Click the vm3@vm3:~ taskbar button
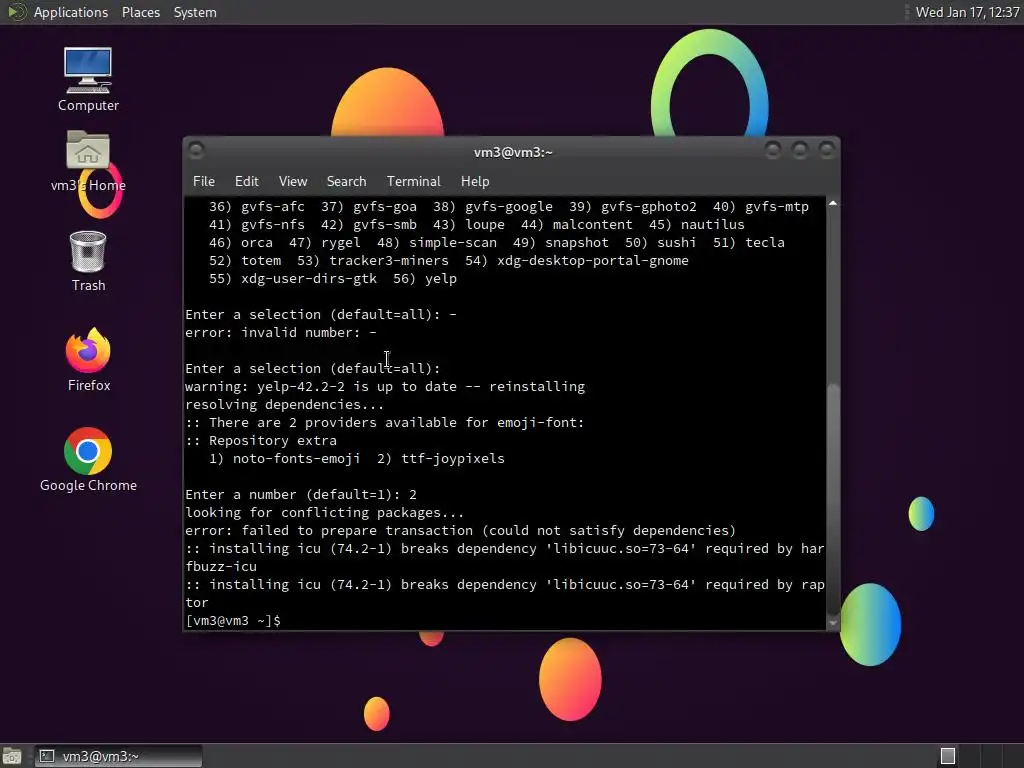 118,756
